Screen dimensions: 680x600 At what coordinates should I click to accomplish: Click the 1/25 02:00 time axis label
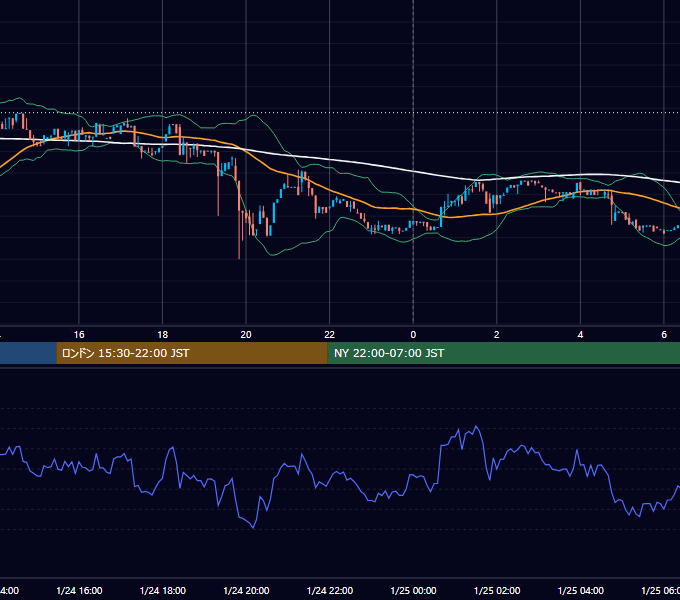pyautogui.click(x=497, y=590)
